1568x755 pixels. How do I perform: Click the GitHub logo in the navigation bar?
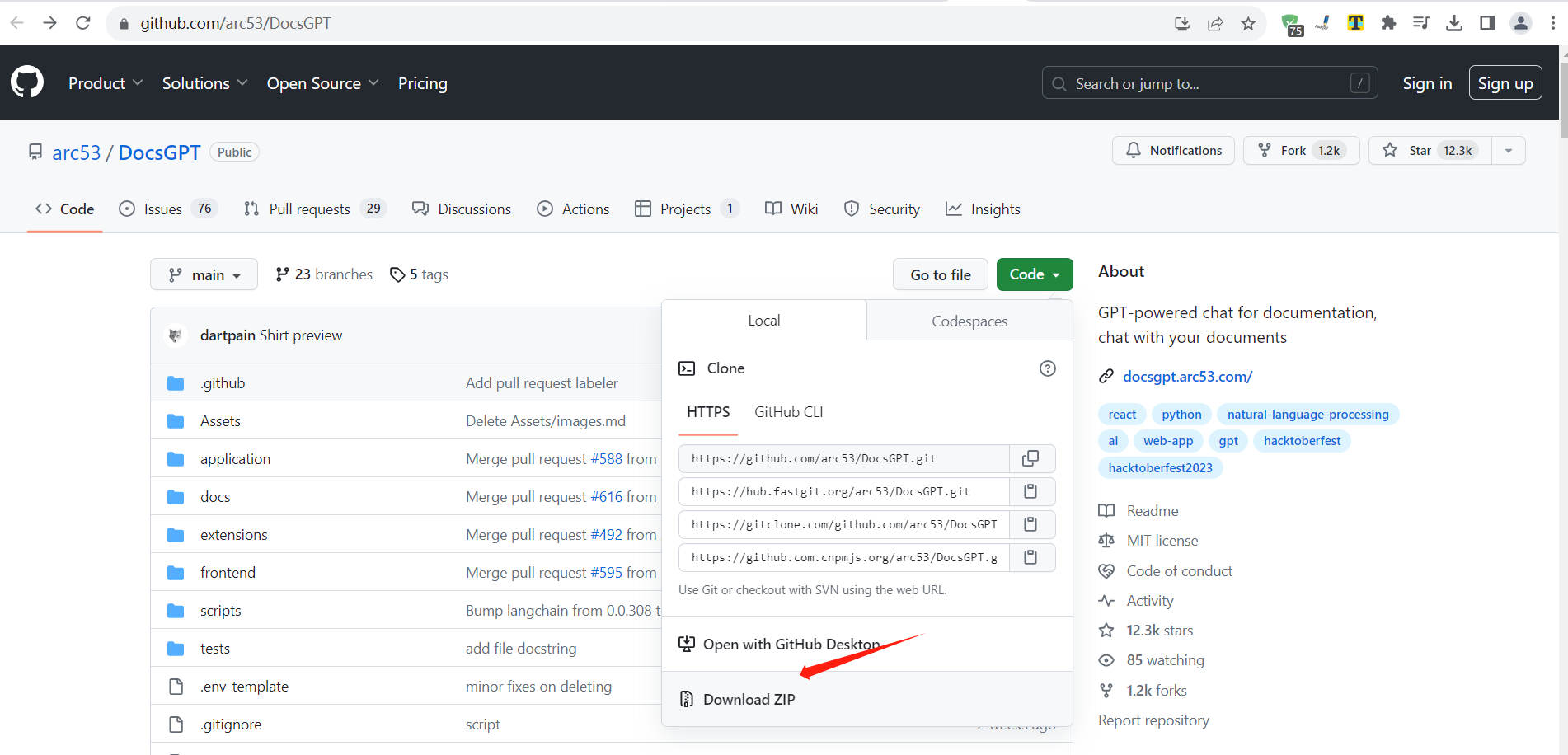coord(27,82)
